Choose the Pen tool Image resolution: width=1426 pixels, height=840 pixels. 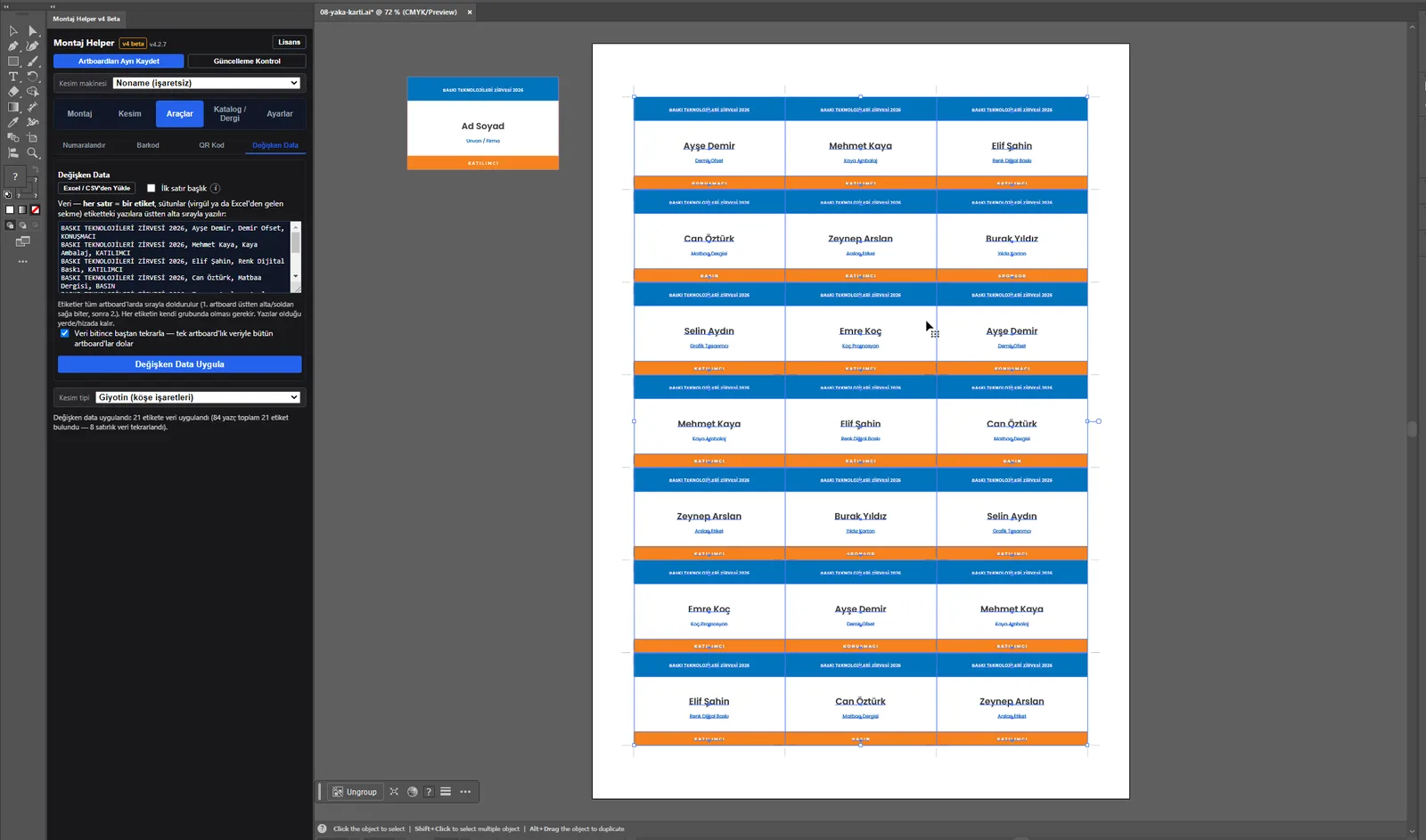tap(13, 45)
